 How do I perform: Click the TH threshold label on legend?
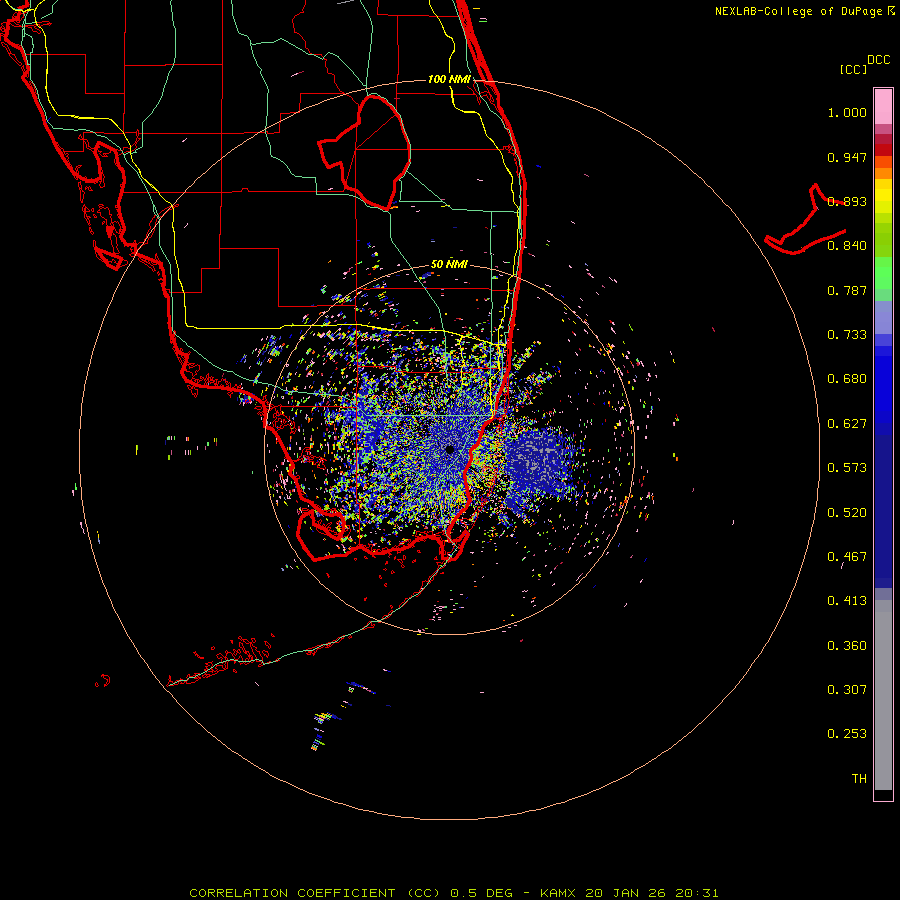859,779
